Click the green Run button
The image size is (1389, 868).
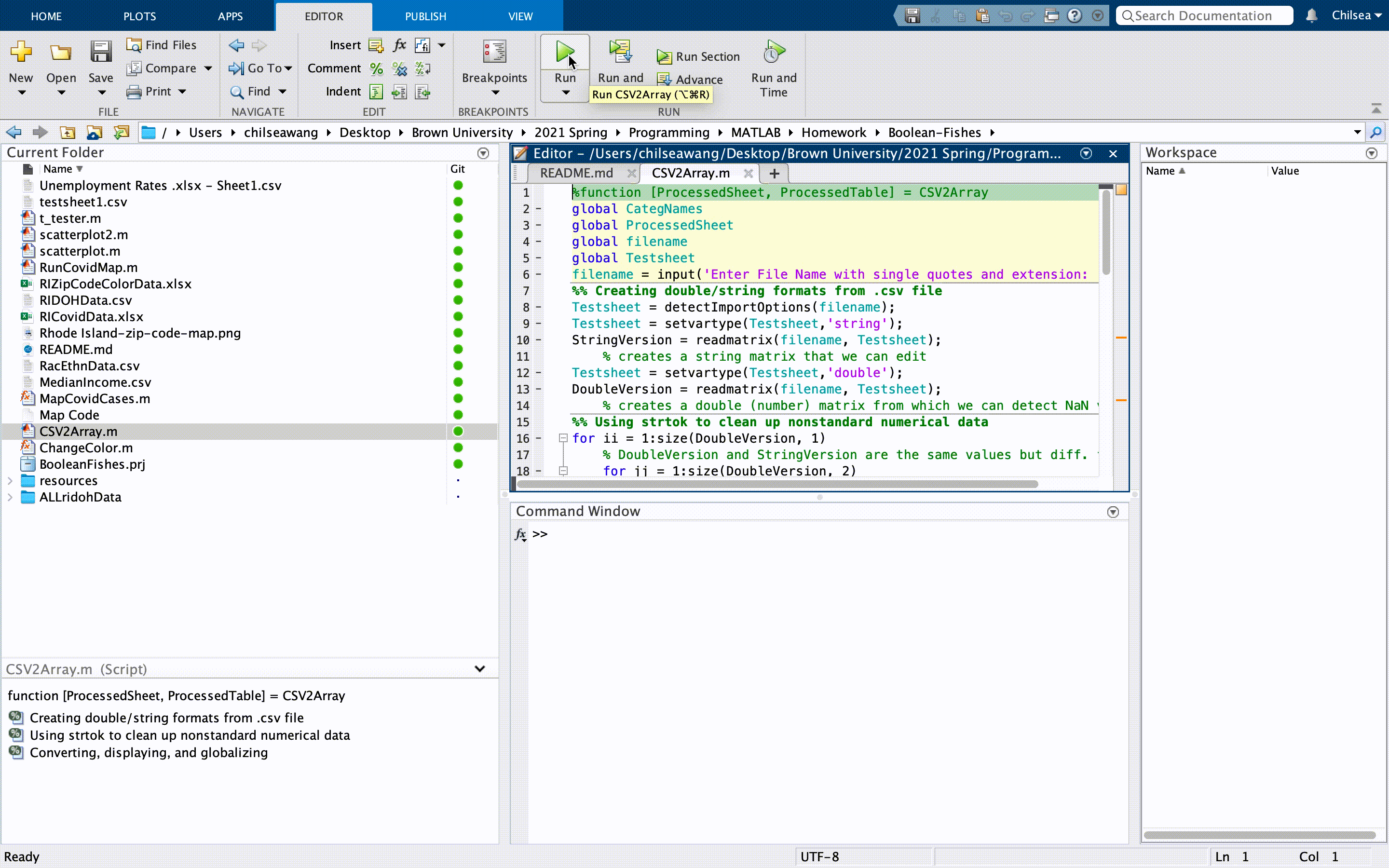coord(565,53)
